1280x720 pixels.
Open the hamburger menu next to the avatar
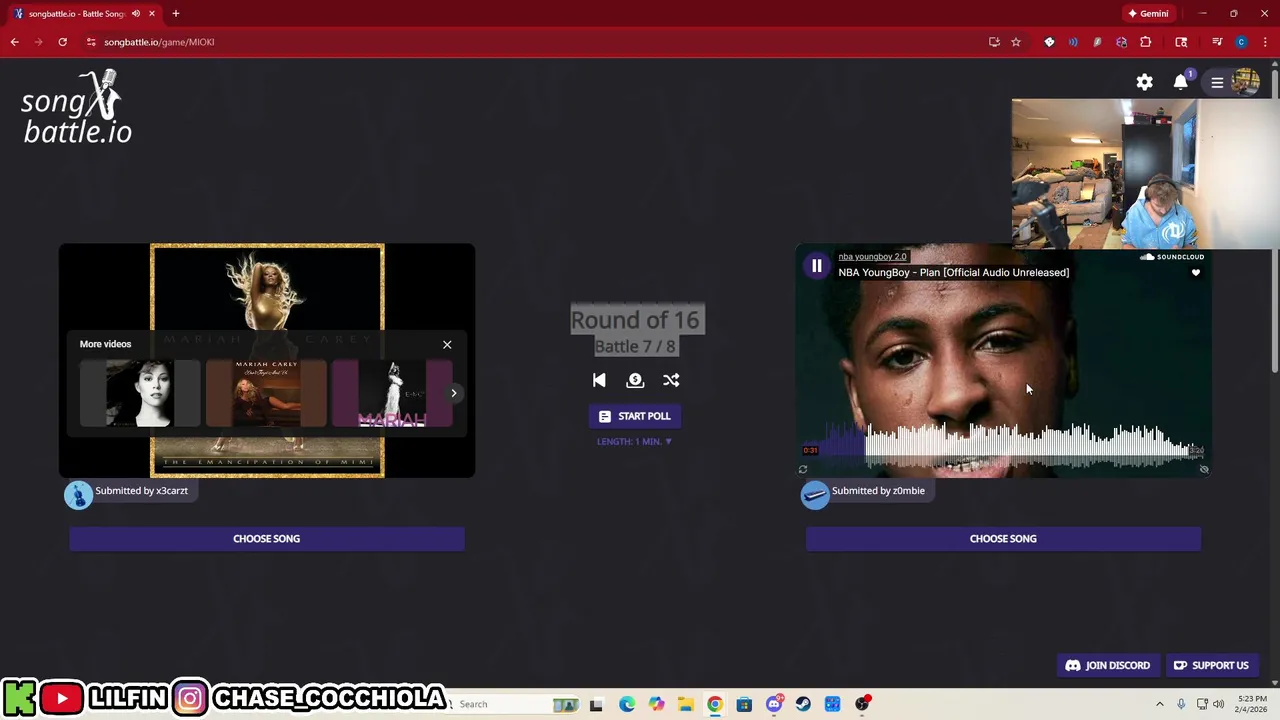pyautogui.click(x=1217, y=83)
